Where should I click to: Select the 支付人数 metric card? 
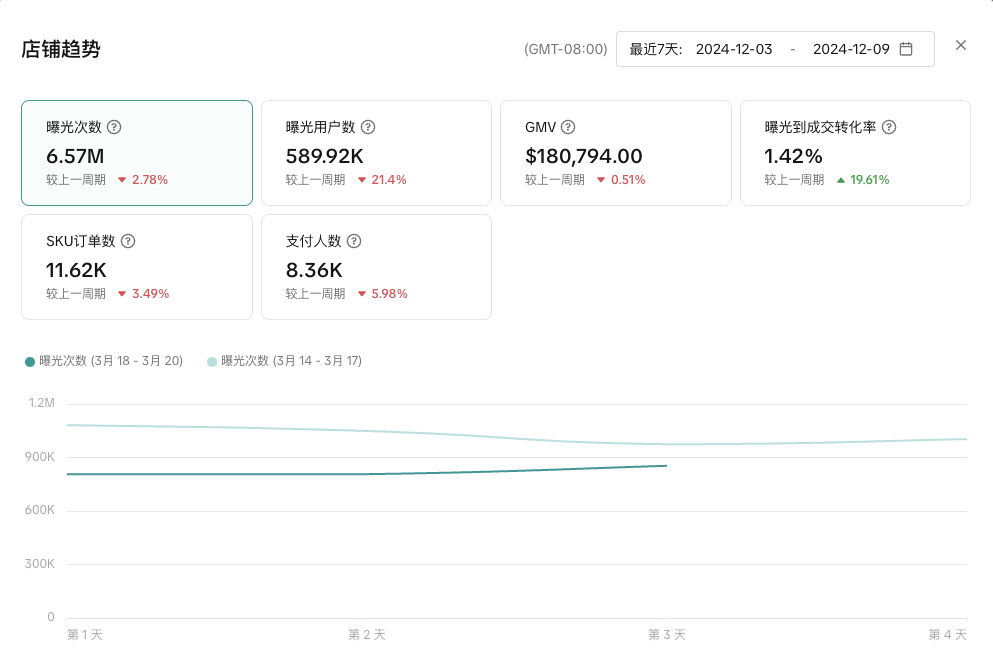(x=376, y=267)
